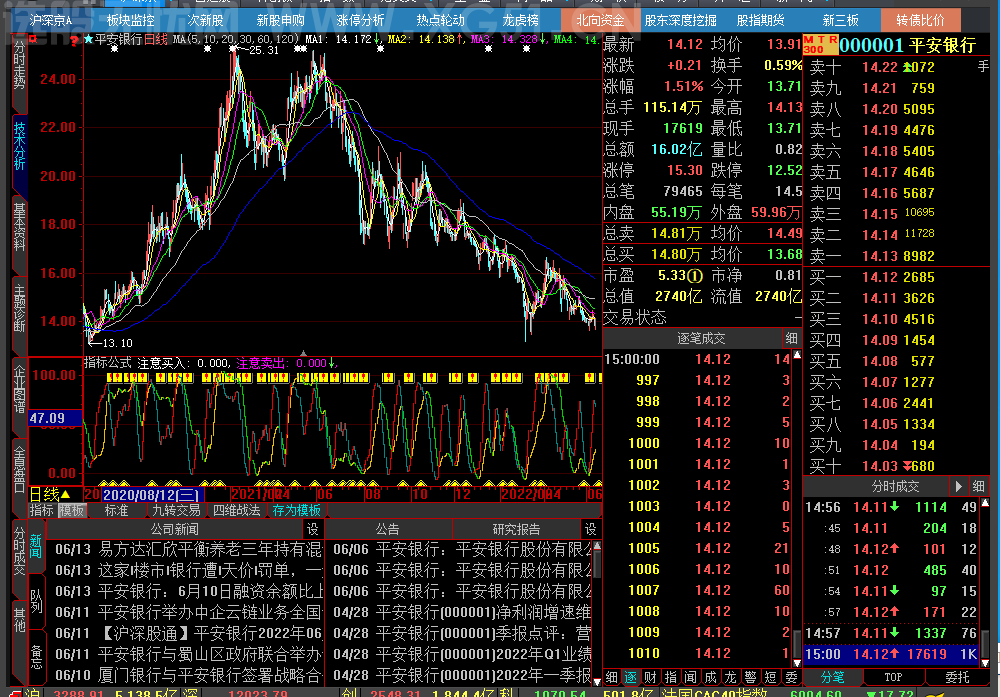Open the 基本资料 vertical side tab

[x=19, y=226]
